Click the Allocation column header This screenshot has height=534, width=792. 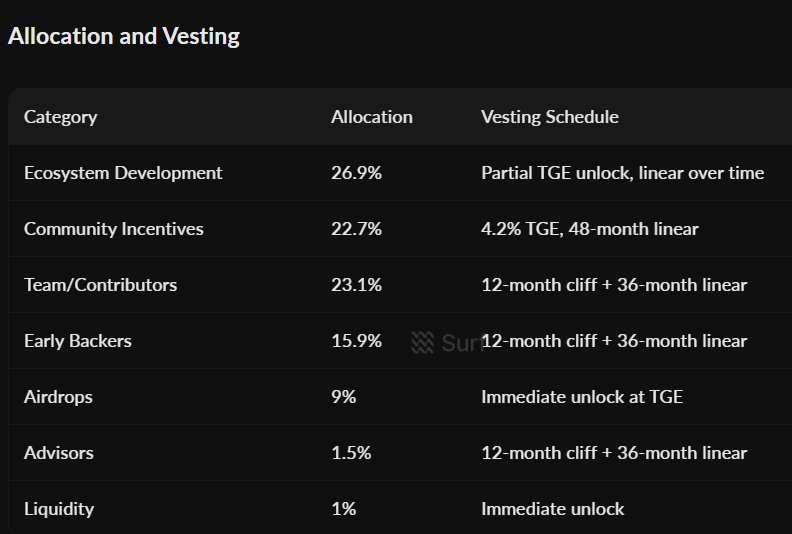(x=371, y=117)
